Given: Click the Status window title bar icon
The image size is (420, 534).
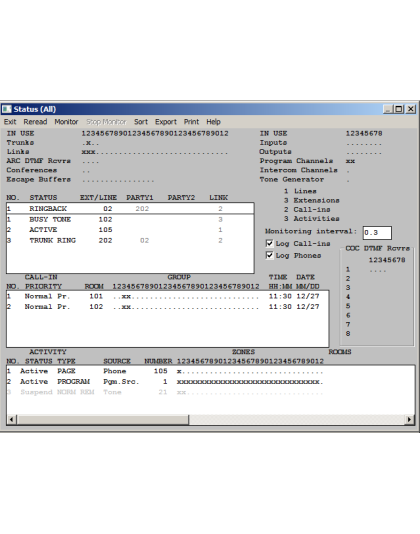Looking at the screenshot, I should [7, 109].
